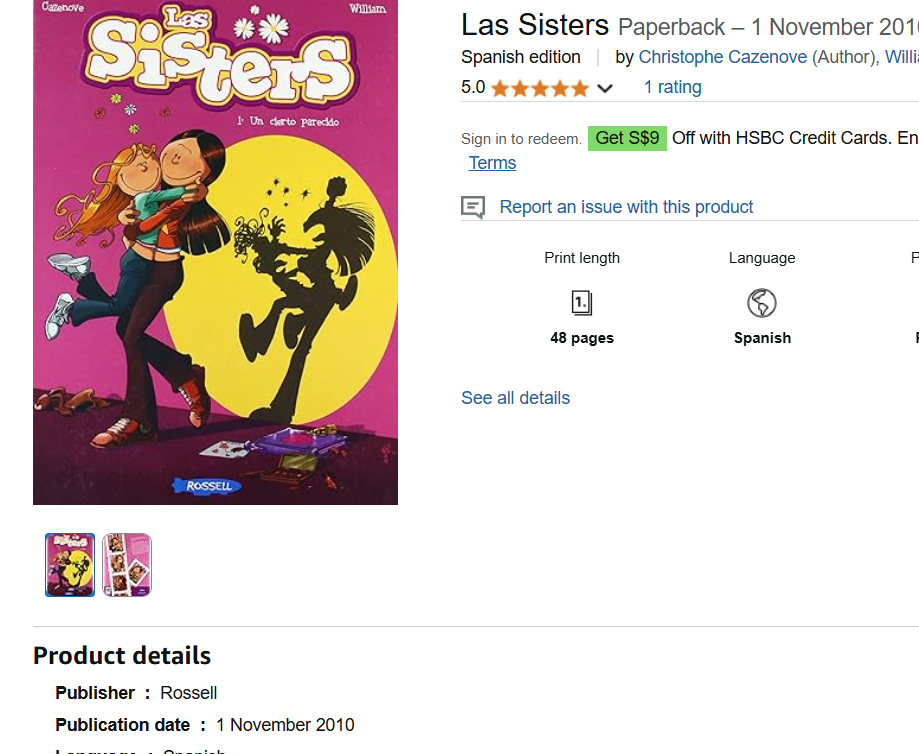919x754 pixels.
Task: Open the 1 rating link
Action: [672, 87]
